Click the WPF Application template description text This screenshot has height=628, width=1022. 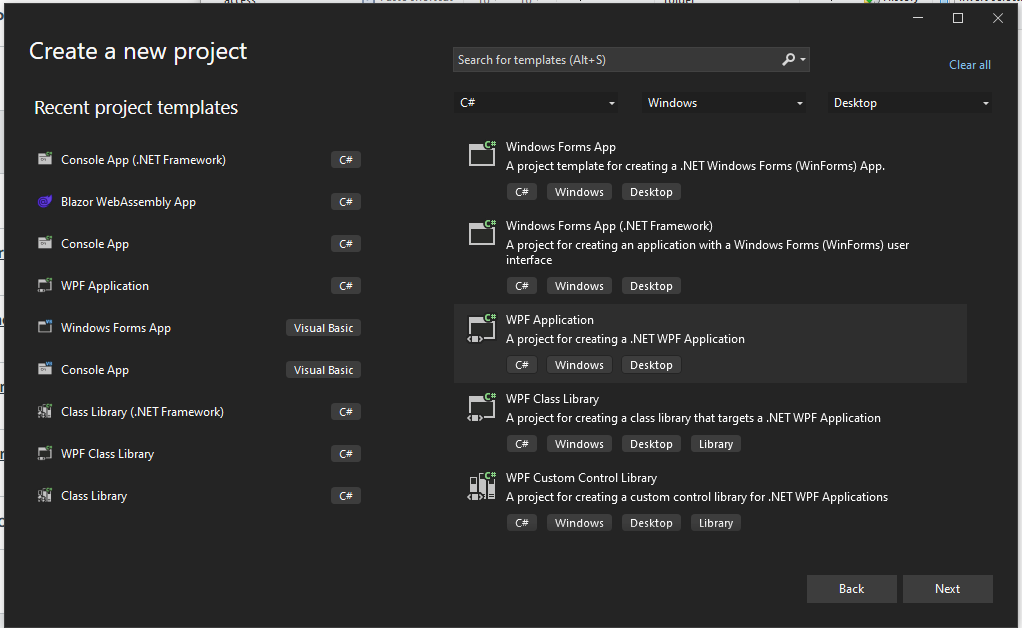[625, 339]
